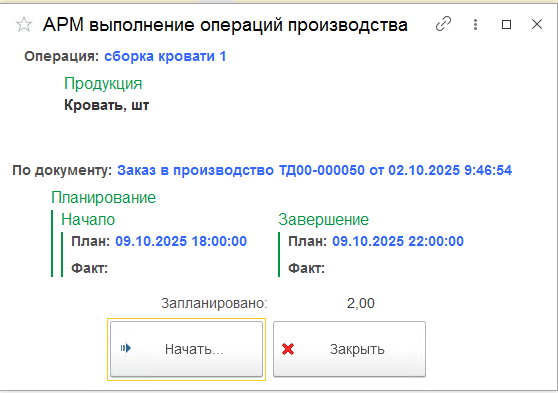Add form to favorites with star icon
Viewport: 558px width, 393px height.
pos(24,25)
